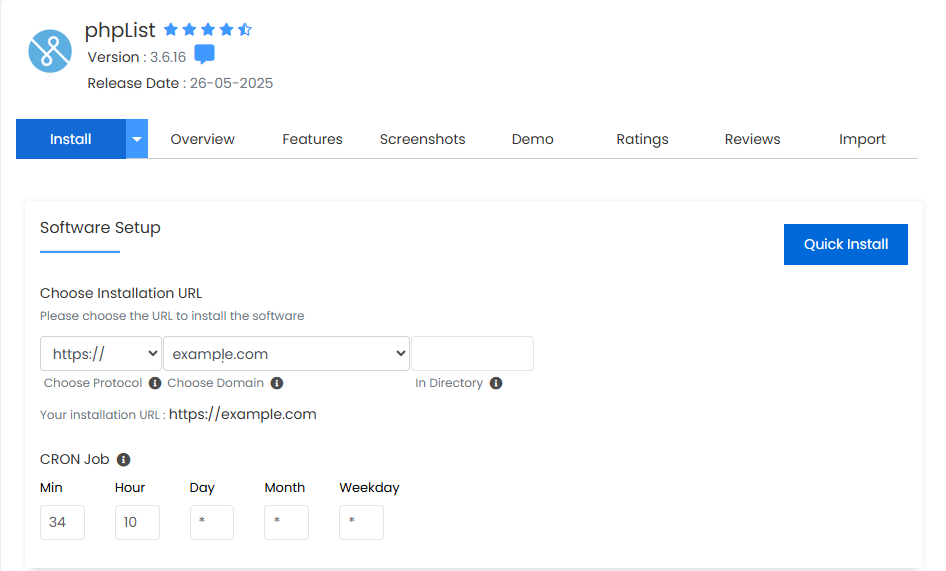
Task: Open the example.com domain dropdown
Action: click(287, 354)
